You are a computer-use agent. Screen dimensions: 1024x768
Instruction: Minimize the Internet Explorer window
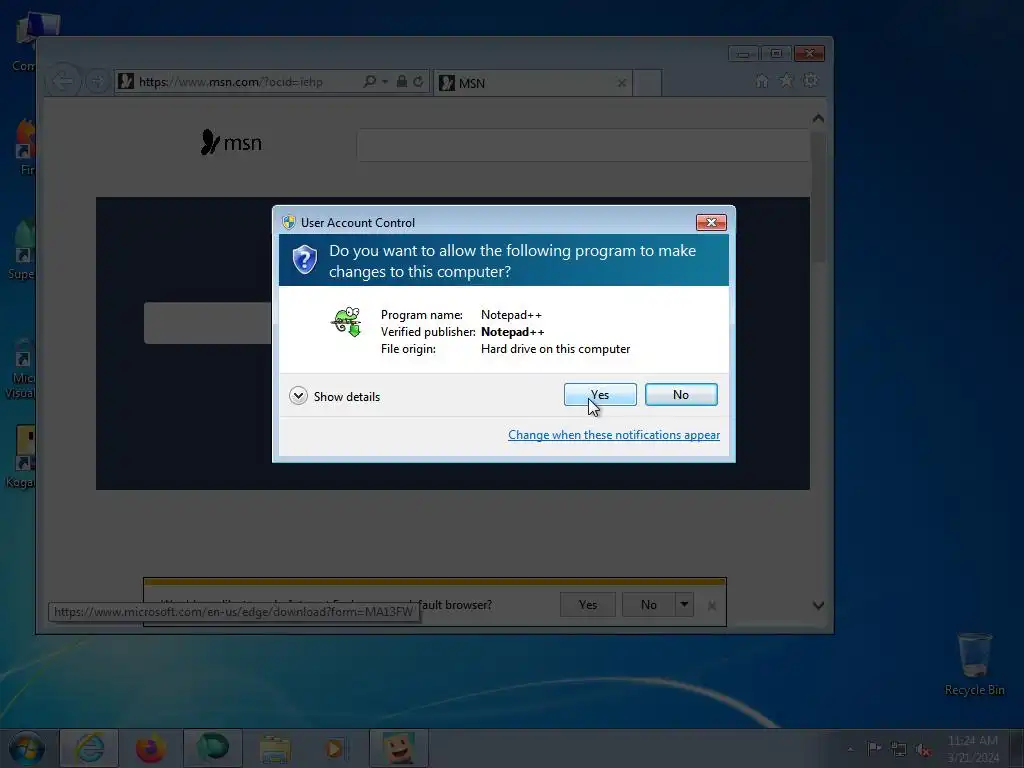[743, 54]
